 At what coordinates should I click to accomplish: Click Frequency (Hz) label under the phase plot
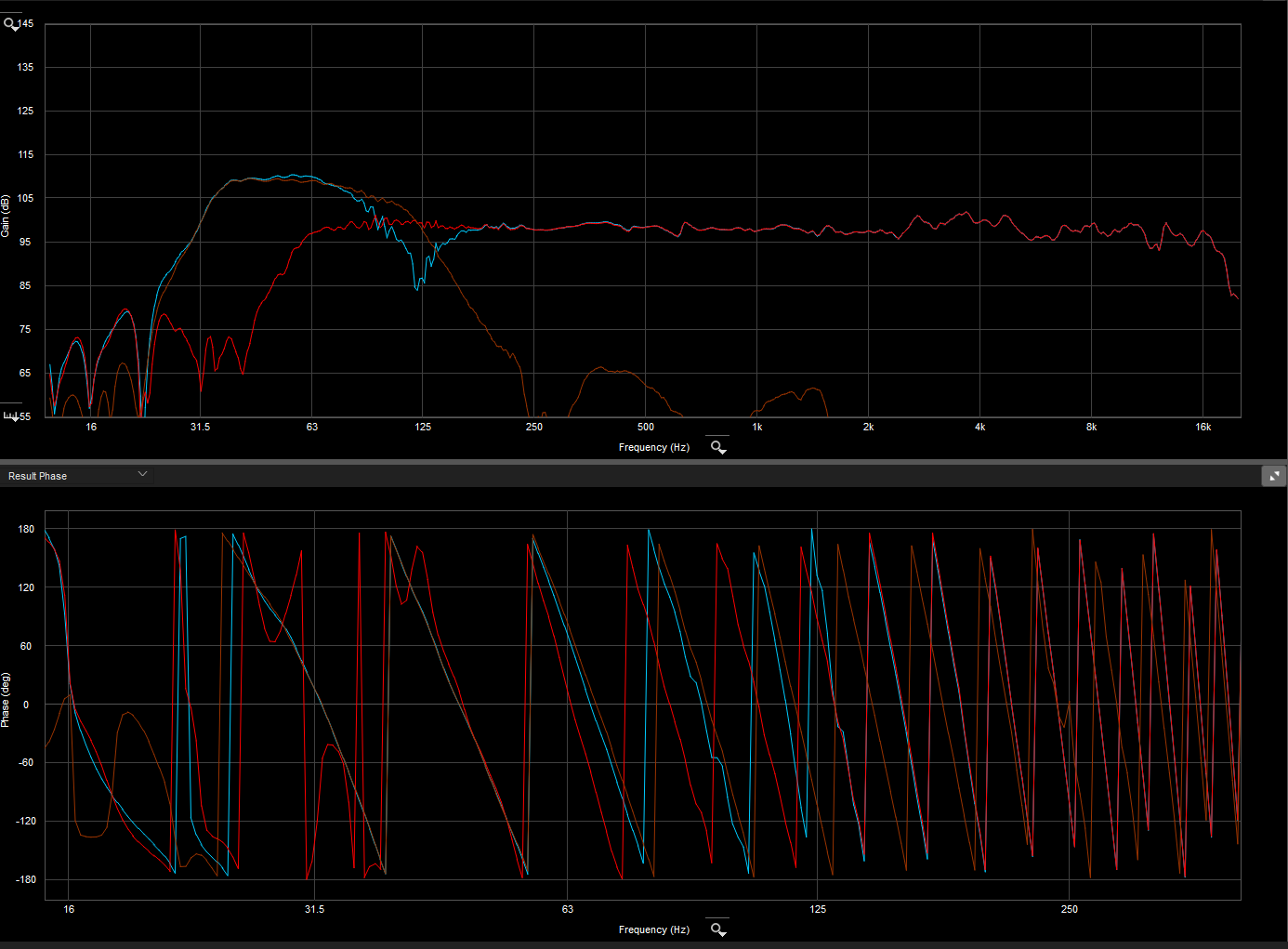point(653,929)
